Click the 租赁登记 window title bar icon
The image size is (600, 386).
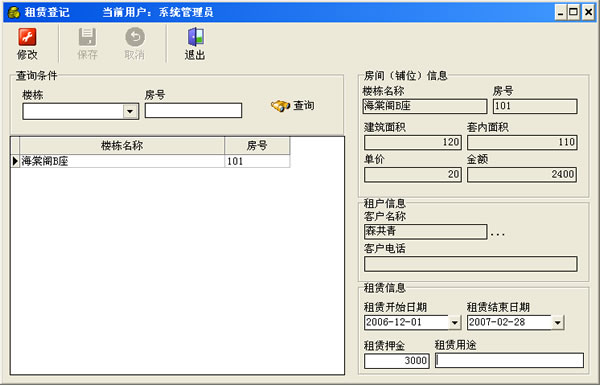click(14, 12)
